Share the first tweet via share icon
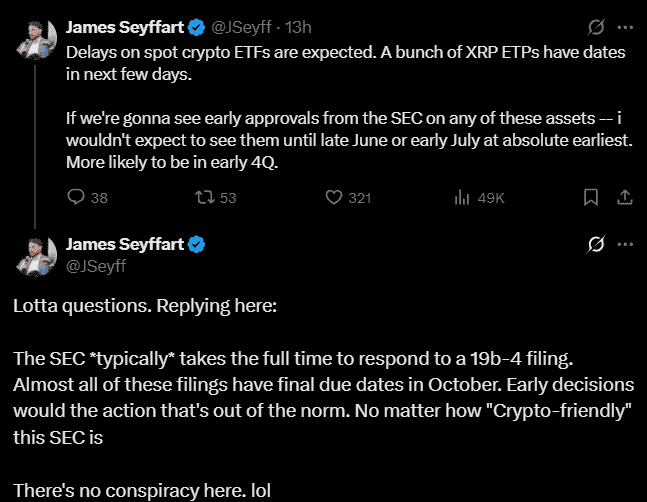This screenshot has width=647, height=502. coord(624,197)
